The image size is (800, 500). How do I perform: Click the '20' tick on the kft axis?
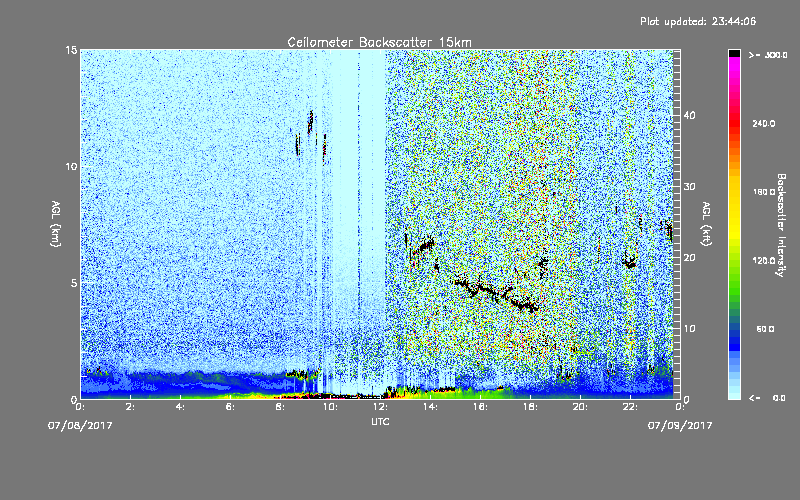(689, 258)
